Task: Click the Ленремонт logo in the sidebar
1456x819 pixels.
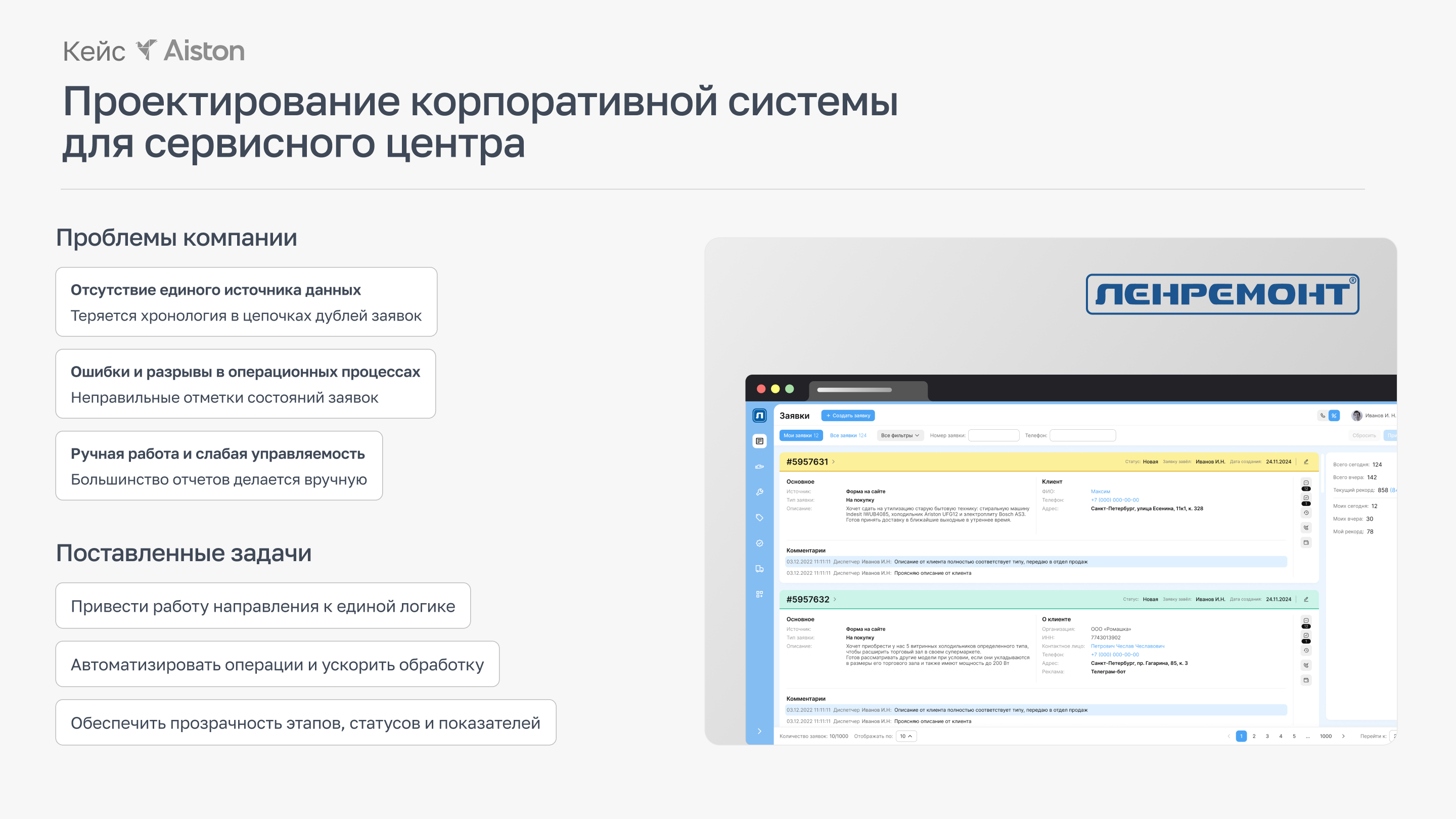Action: point(760,417)
